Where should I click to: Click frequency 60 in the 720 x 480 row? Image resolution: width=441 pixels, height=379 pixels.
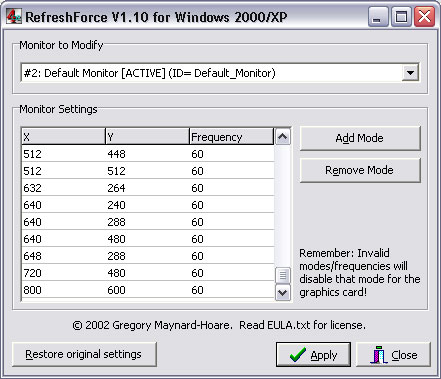tap(197, 273)
